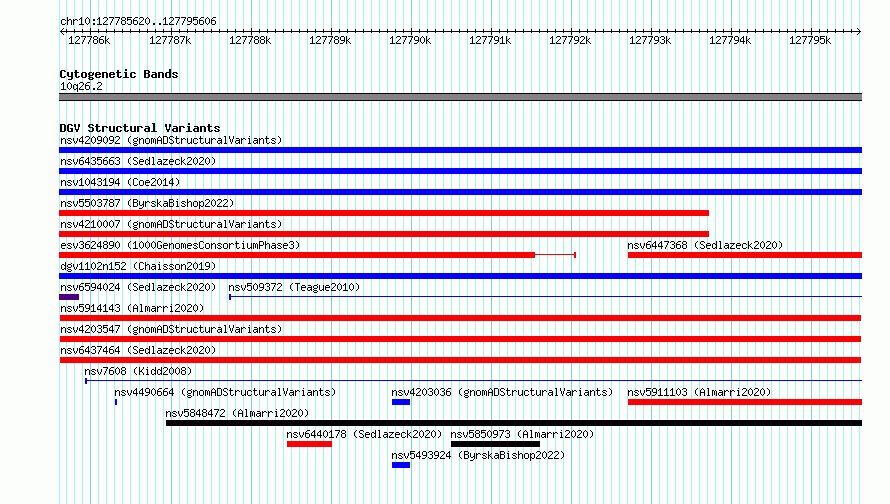Image resolution: width=890 pixels, height=504 pixels.
Task: Select the thin blue nsv7608 line
Action: click(473, 380)
